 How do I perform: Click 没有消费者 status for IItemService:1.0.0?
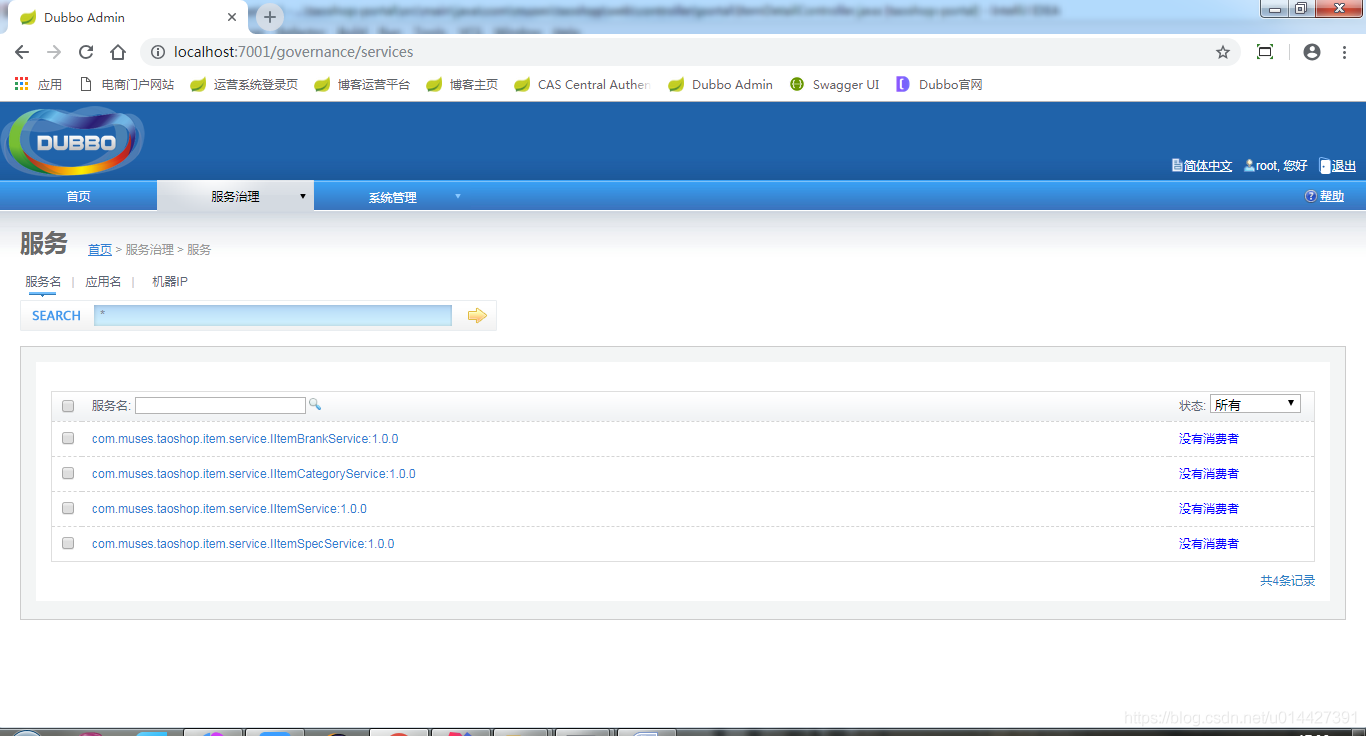1208,509
